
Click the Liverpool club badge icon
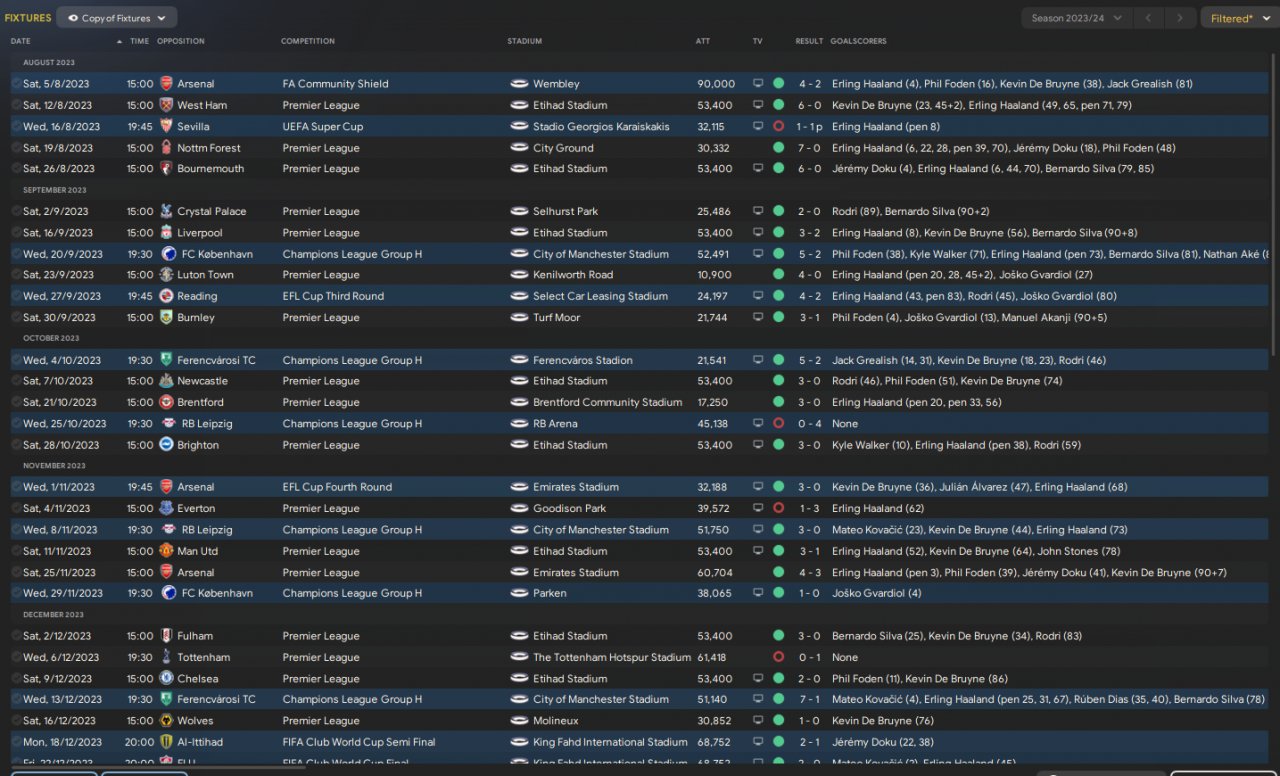[166, 233]
